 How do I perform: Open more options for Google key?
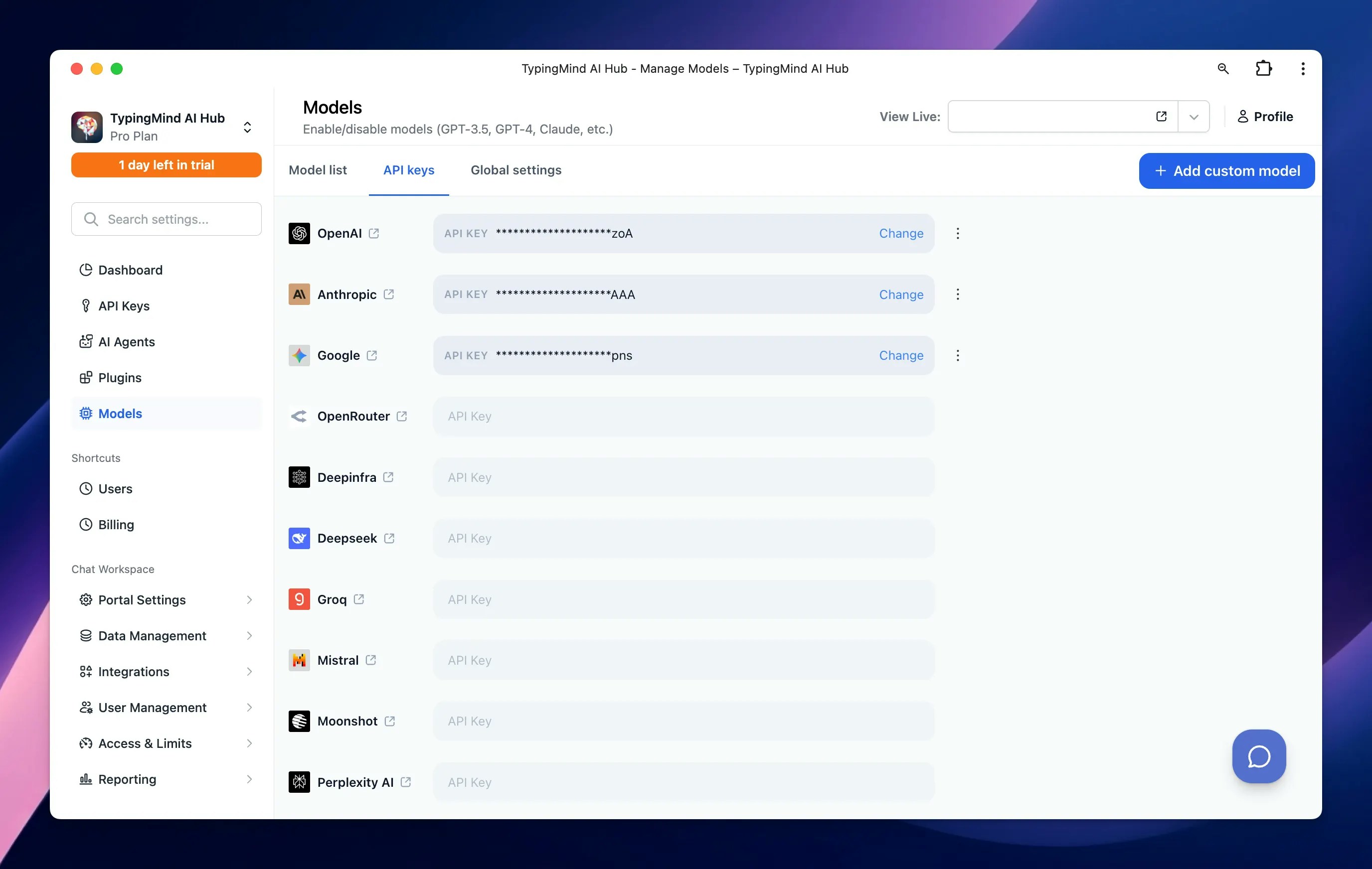(x=958, y=355)
